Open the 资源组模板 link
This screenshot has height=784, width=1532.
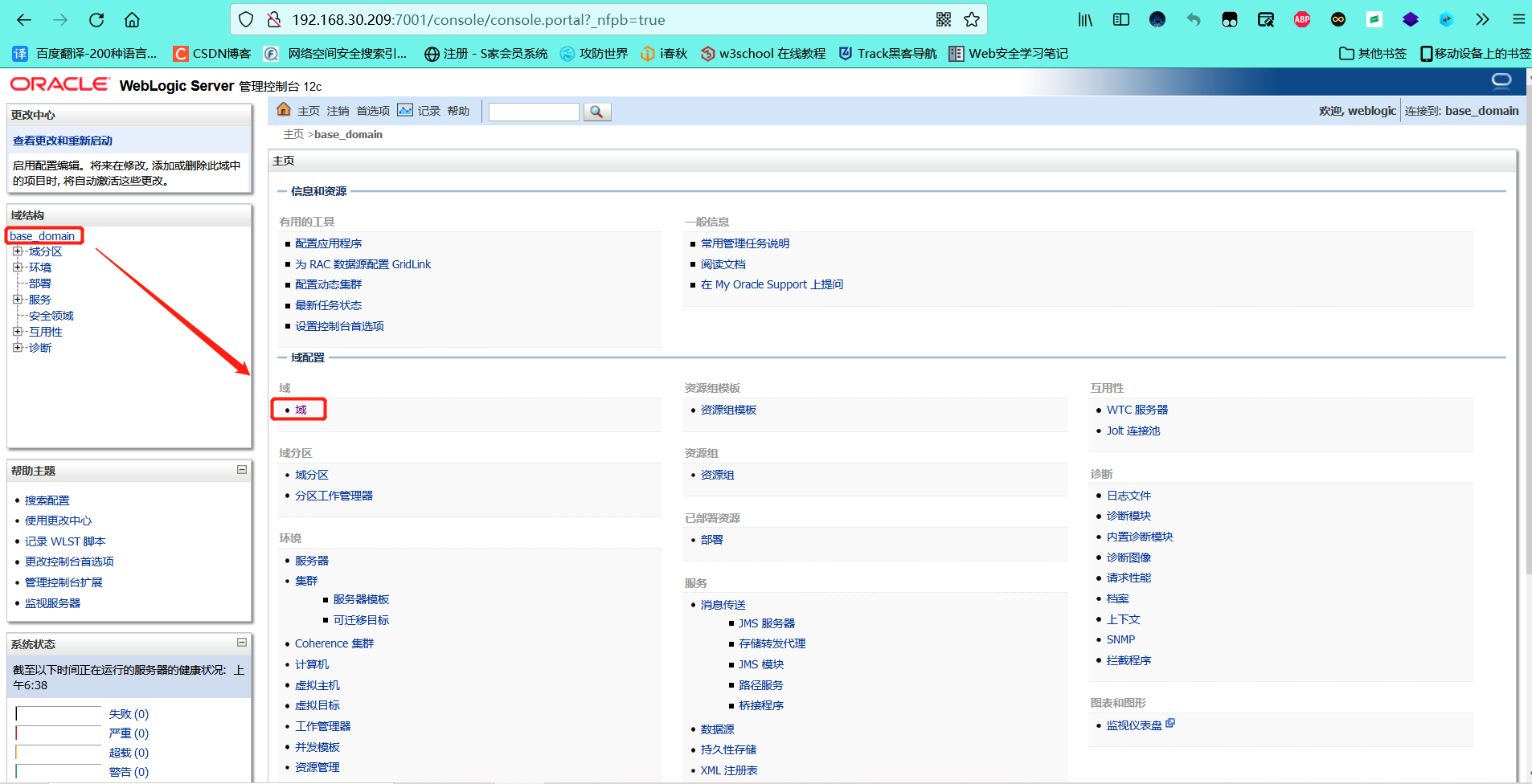point(728,410)
